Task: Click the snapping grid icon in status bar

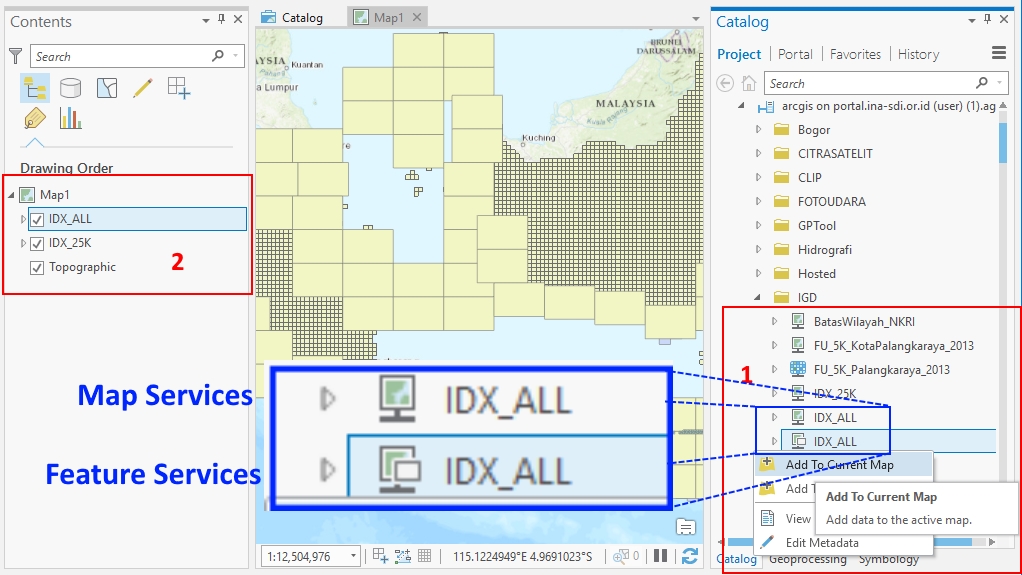Action: coord(381,556)
